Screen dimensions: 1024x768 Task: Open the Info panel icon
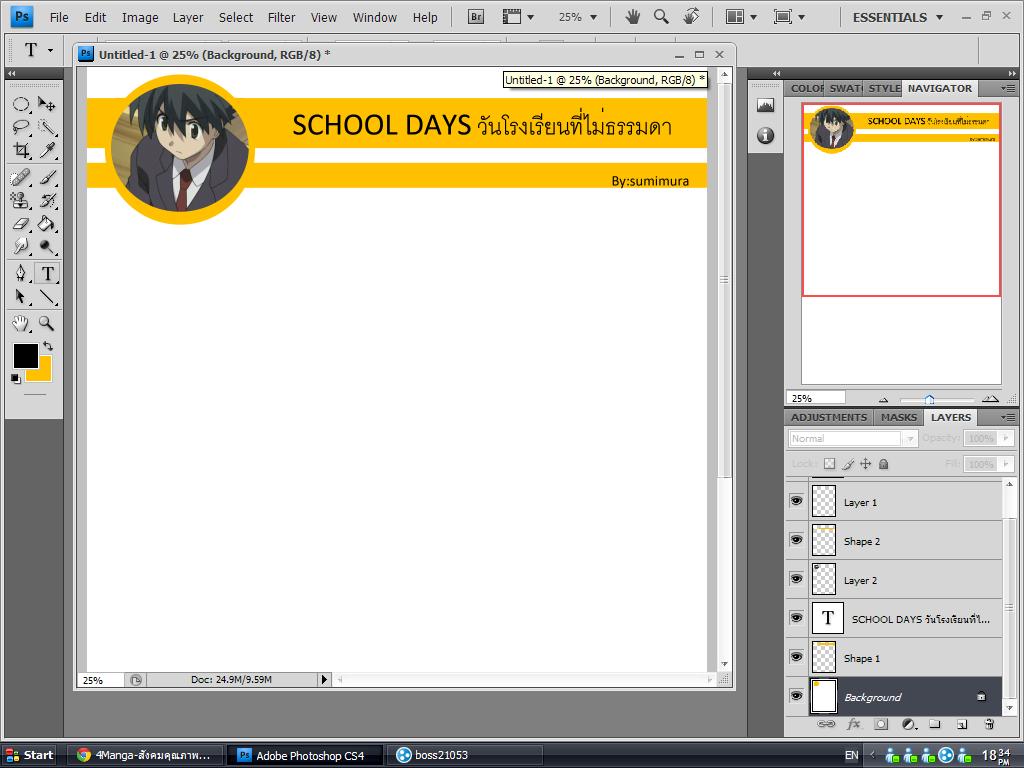tap(765, 135)
